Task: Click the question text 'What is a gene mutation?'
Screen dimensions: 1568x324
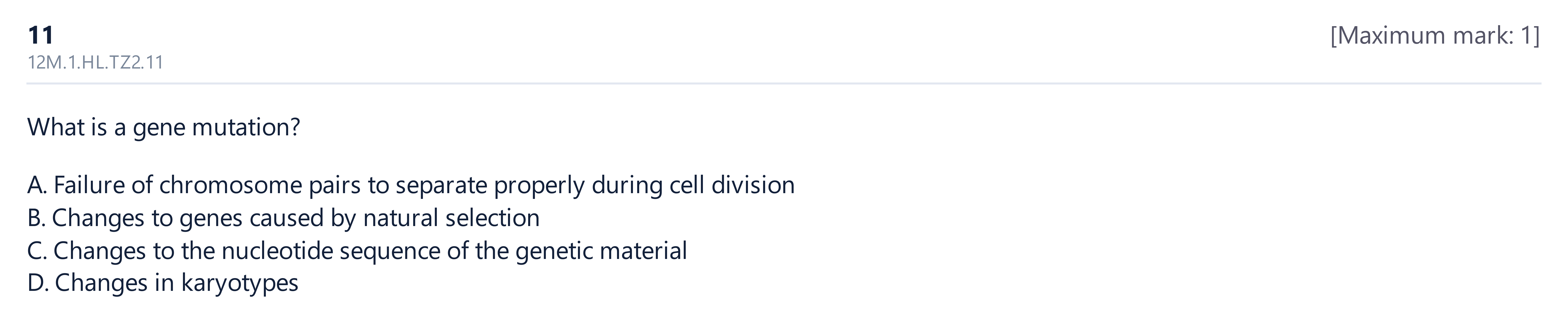Action: [164, 127]
